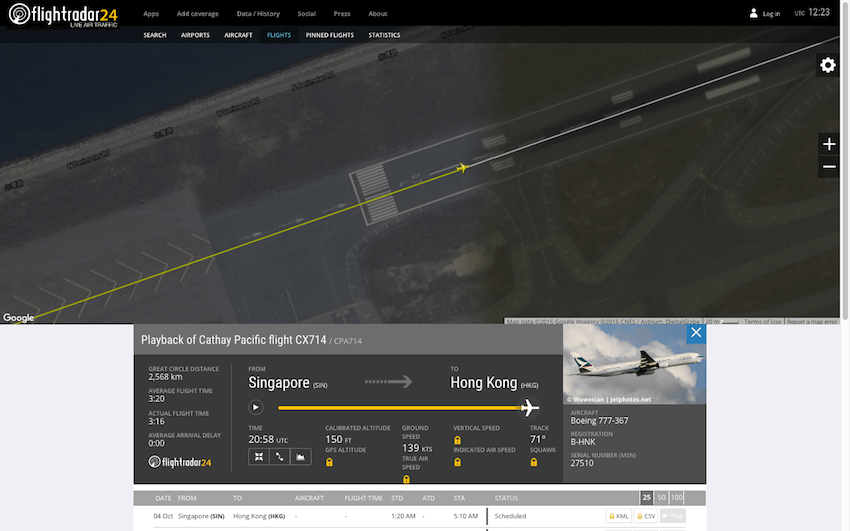Click the STATUS column header
Viewport: 850px width, 531px height.
click(x=506, y=498)
